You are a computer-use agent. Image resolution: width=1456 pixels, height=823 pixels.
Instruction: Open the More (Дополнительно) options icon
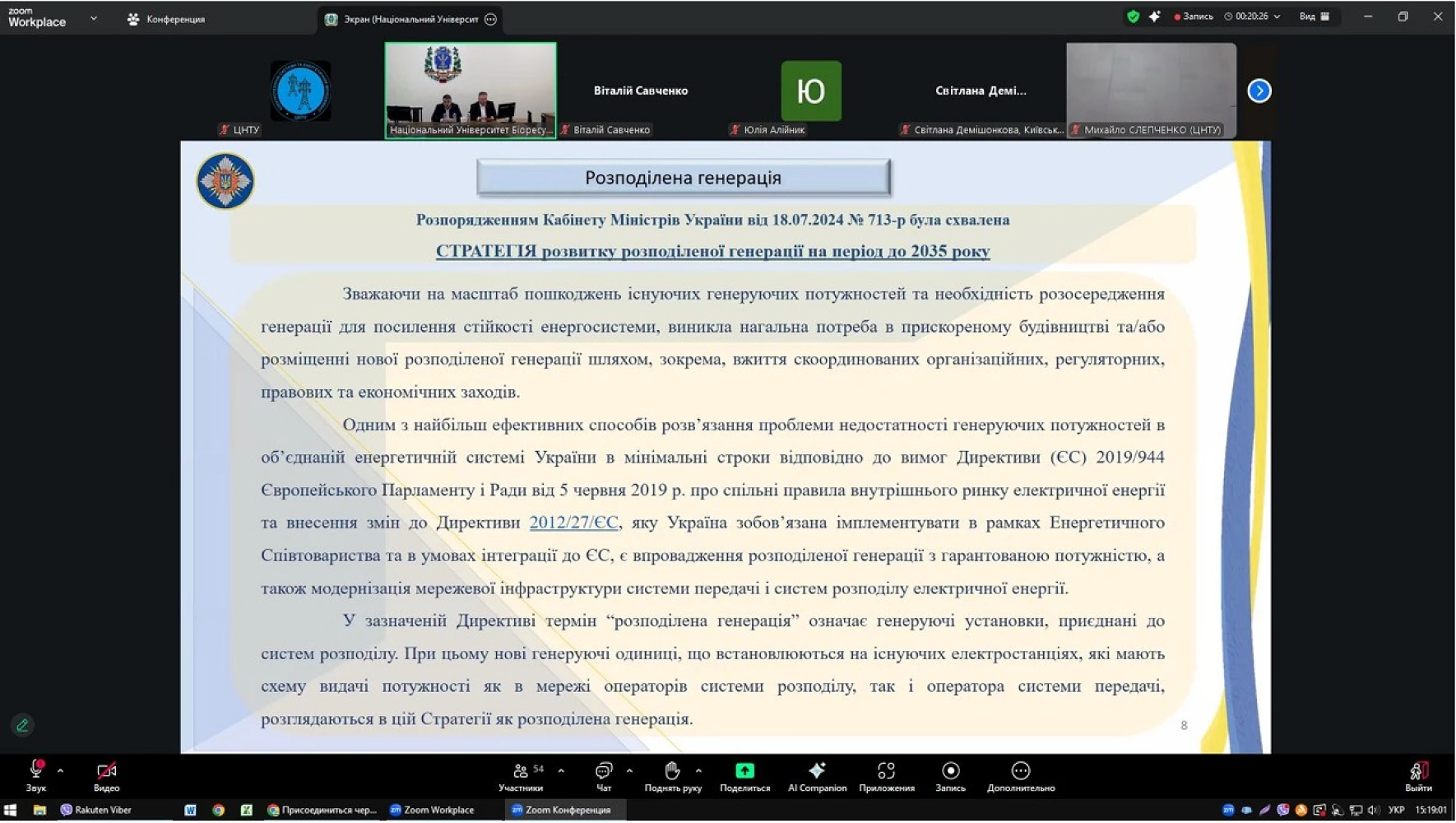pos(1020,771)
